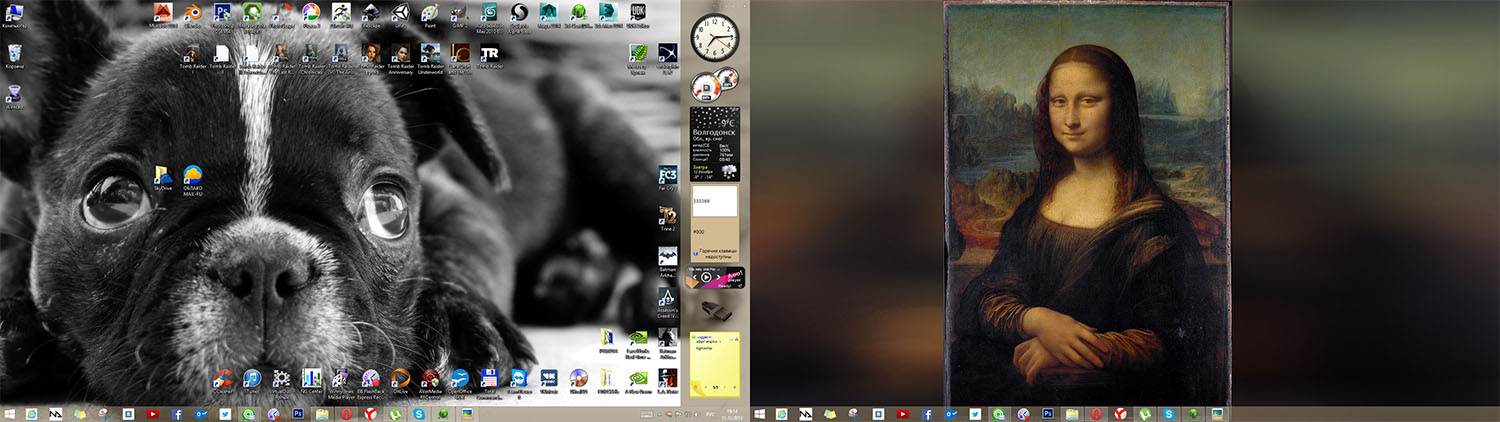Click the CPU meter gadget
Image resolution: width=1500 pixels, height=422 pixels.
(x=714, y=85)
